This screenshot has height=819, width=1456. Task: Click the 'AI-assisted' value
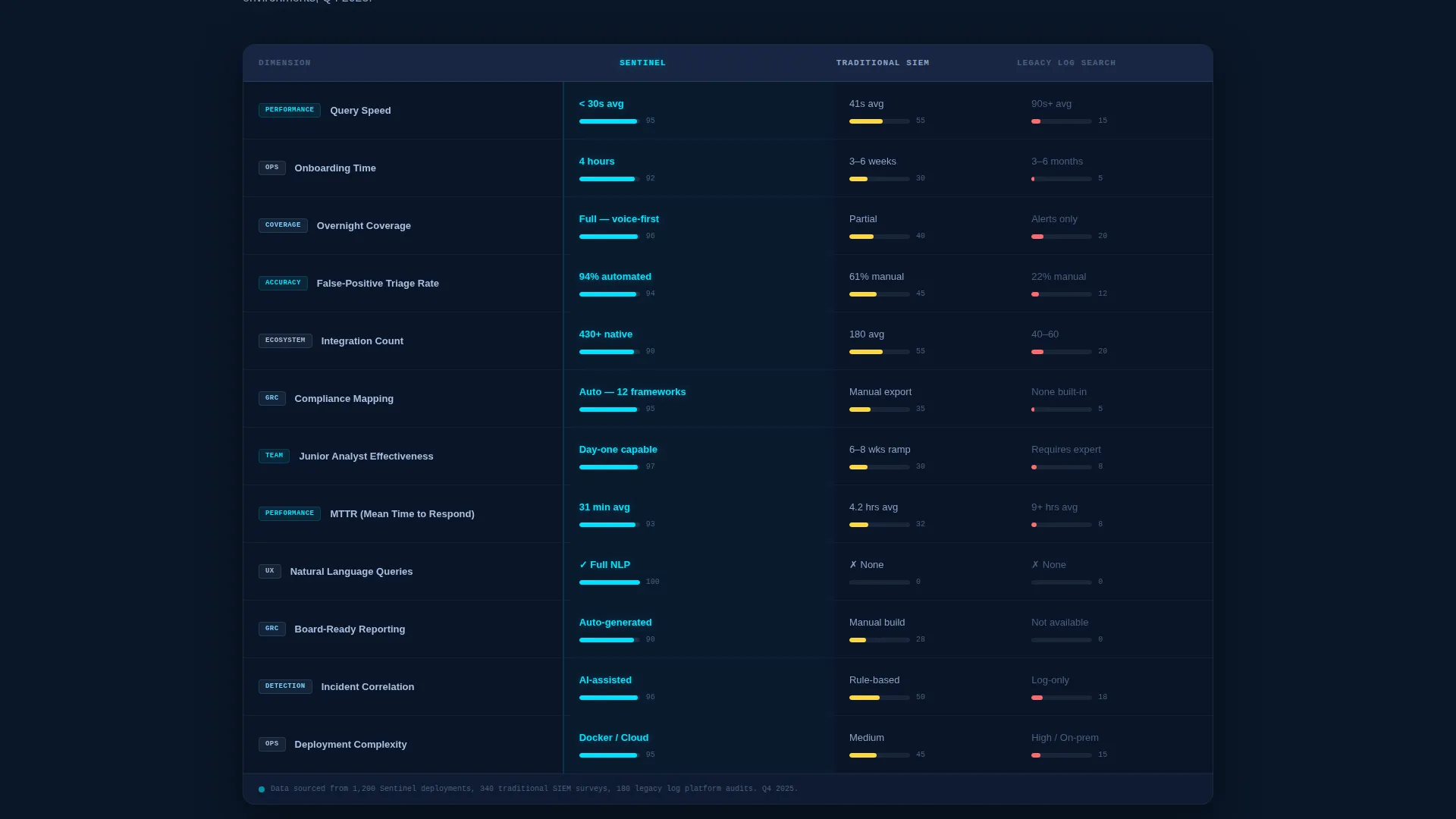tap(605, 680)
